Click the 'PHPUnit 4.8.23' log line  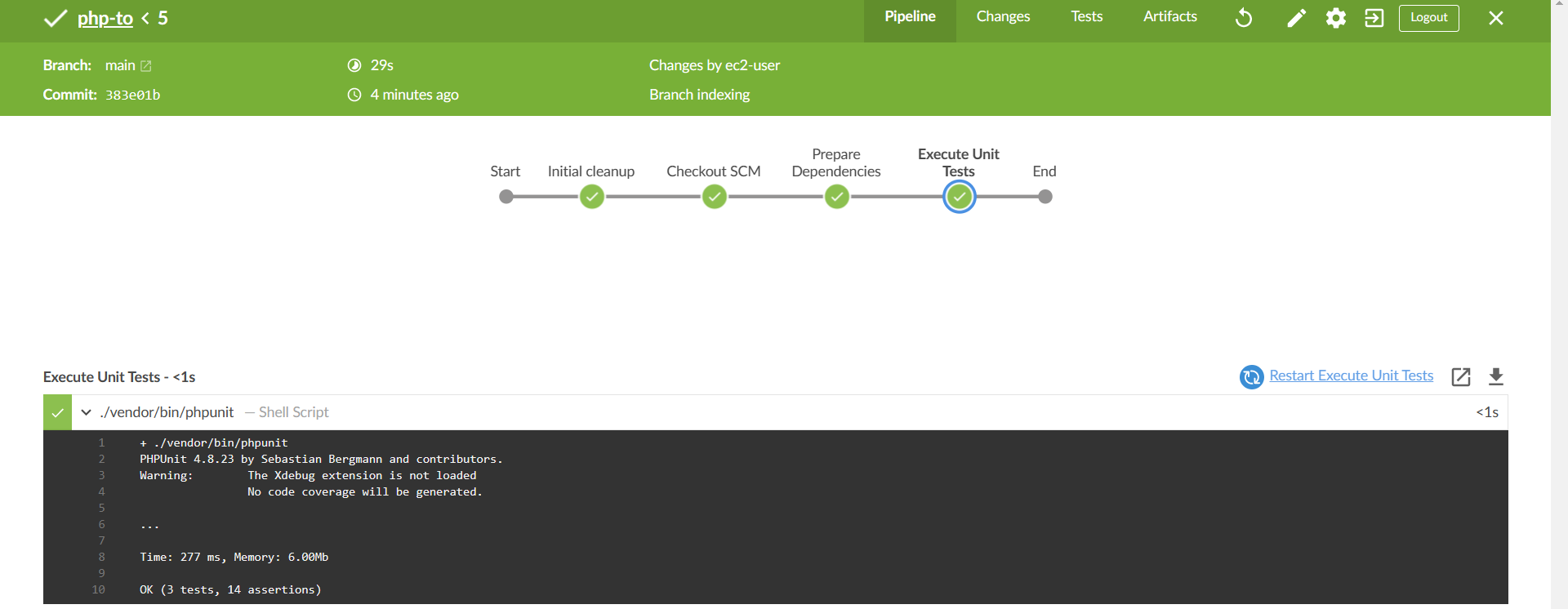click(321, 459)
